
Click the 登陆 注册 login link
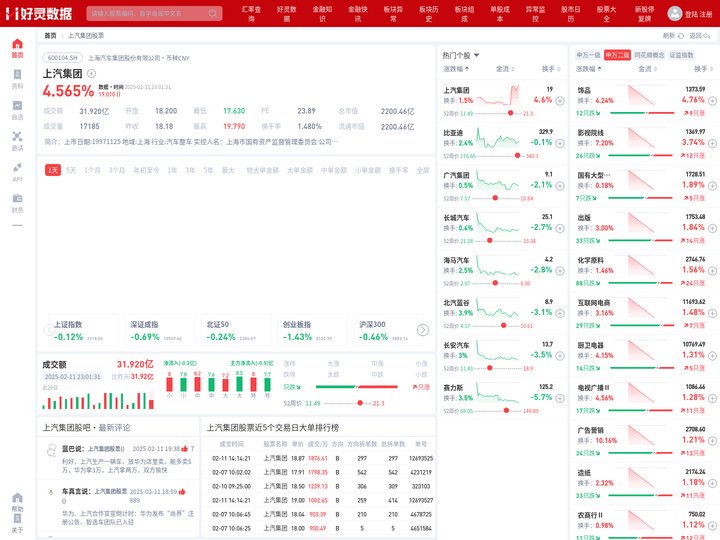click(699, 14)
